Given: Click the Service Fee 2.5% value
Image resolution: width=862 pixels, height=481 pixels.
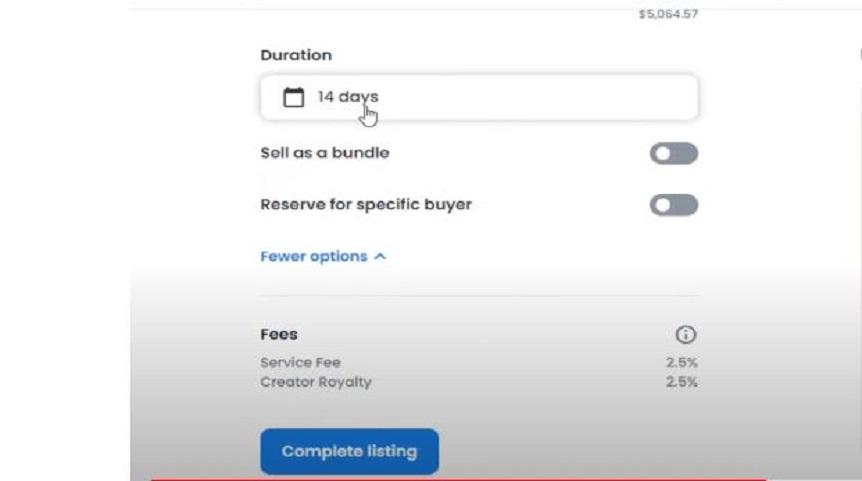Looking at the screenshot, I should [x=682, y=362].
